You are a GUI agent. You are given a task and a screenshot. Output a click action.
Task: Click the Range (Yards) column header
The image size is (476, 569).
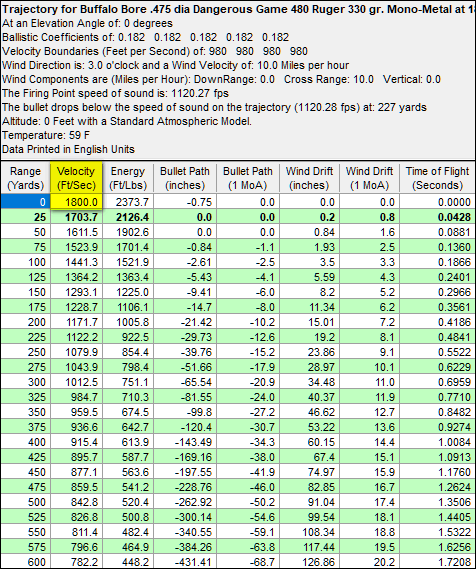(x=25, y=178)
